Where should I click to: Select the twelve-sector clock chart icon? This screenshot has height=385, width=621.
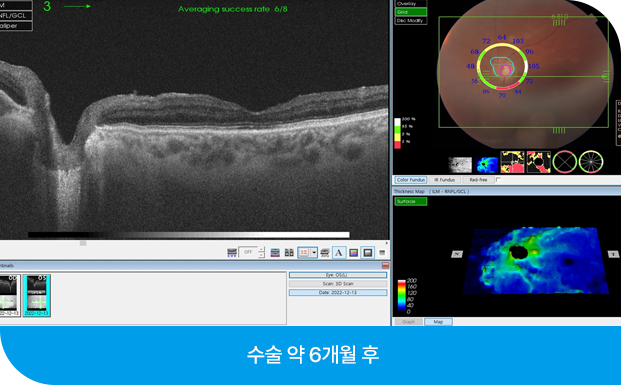[591, 162]
